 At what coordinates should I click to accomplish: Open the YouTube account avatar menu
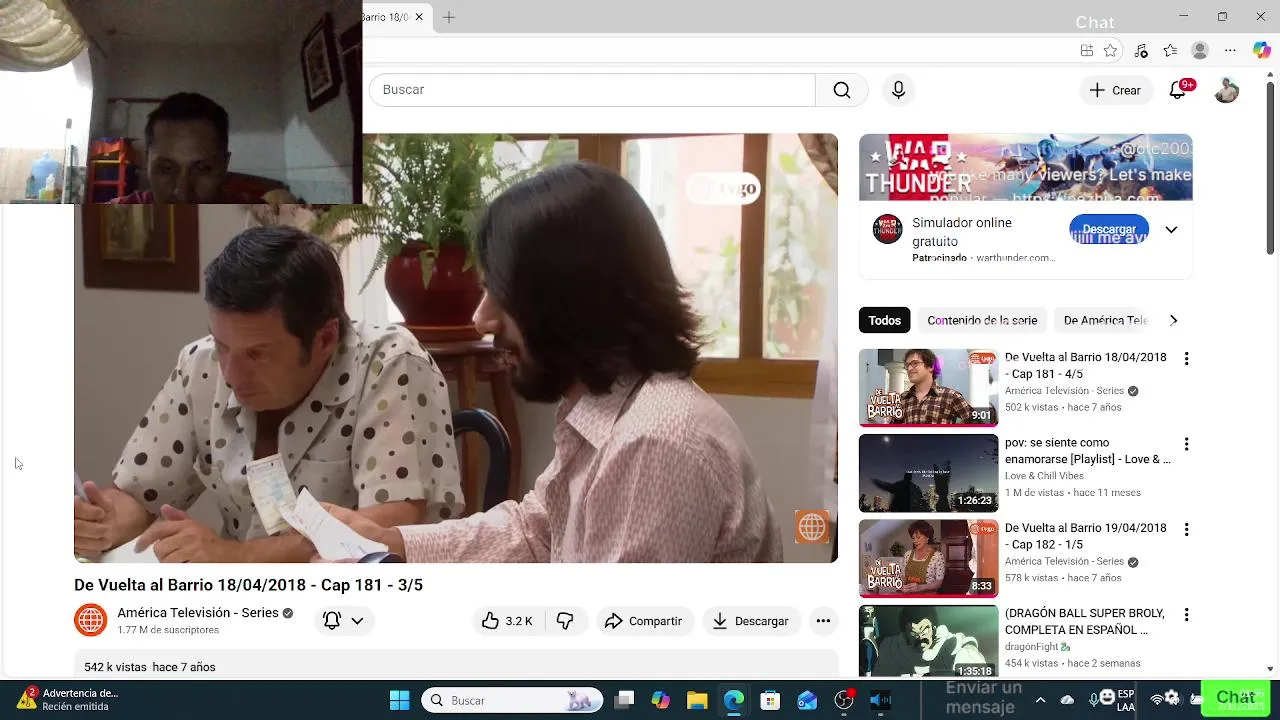(x=1227, y=90)
